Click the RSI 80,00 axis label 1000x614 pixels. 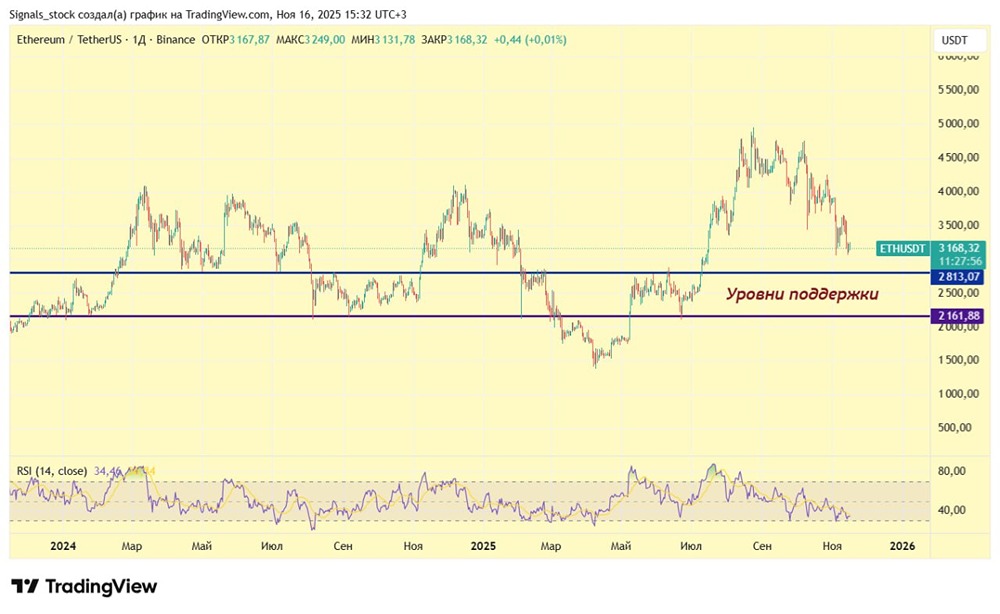[x=952, y=471]
